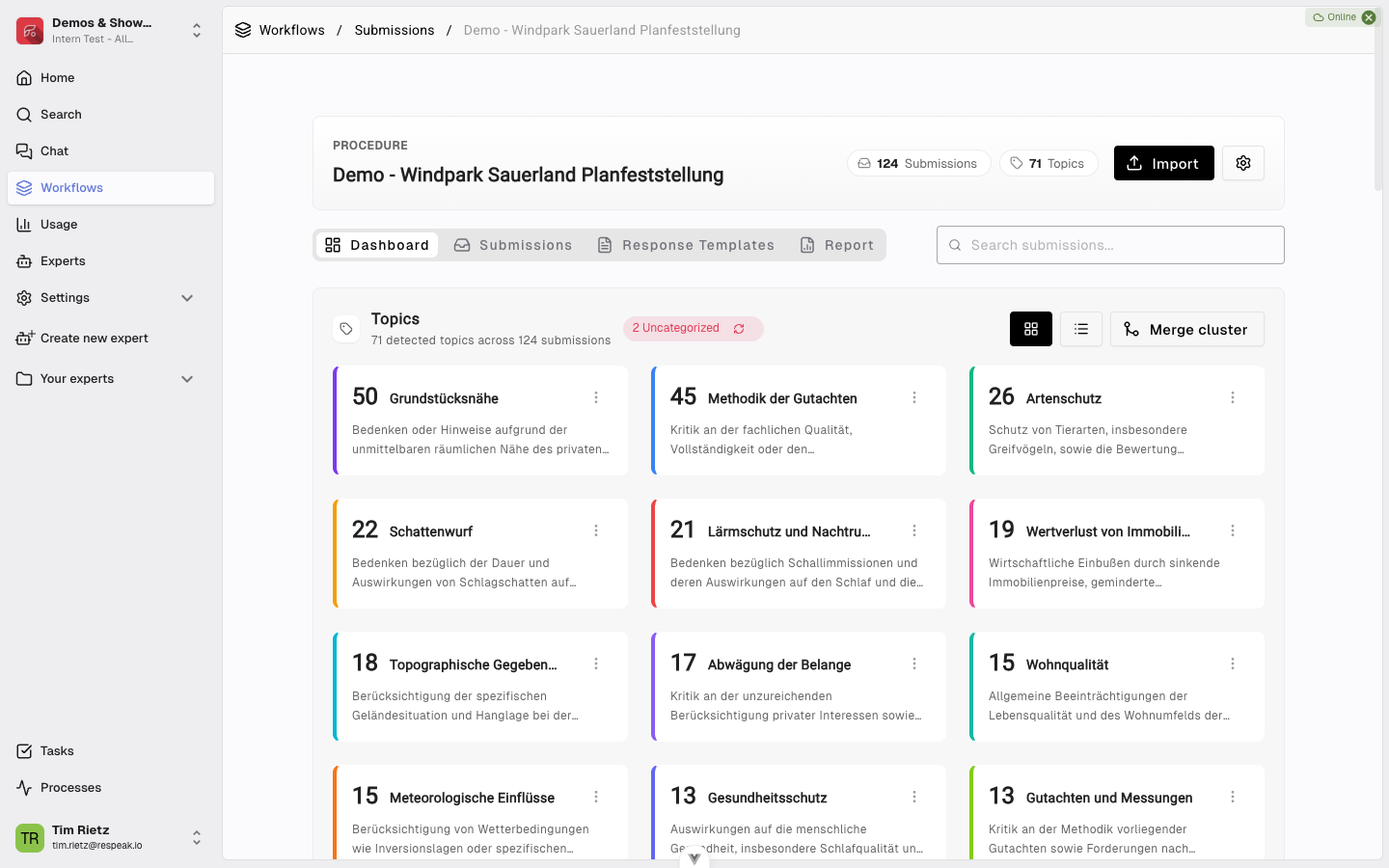Image resolution: width=1389 pixels, height=868 pixels.
Task: Click the Chat bubbles icon
Action: tap(24, 151)
